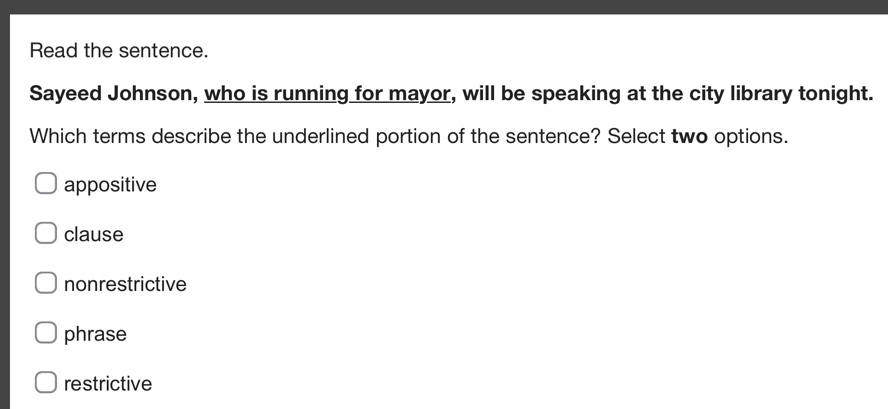
Task: Click the 'Read the sentence.' instruction
Action: tap(119, 50)
